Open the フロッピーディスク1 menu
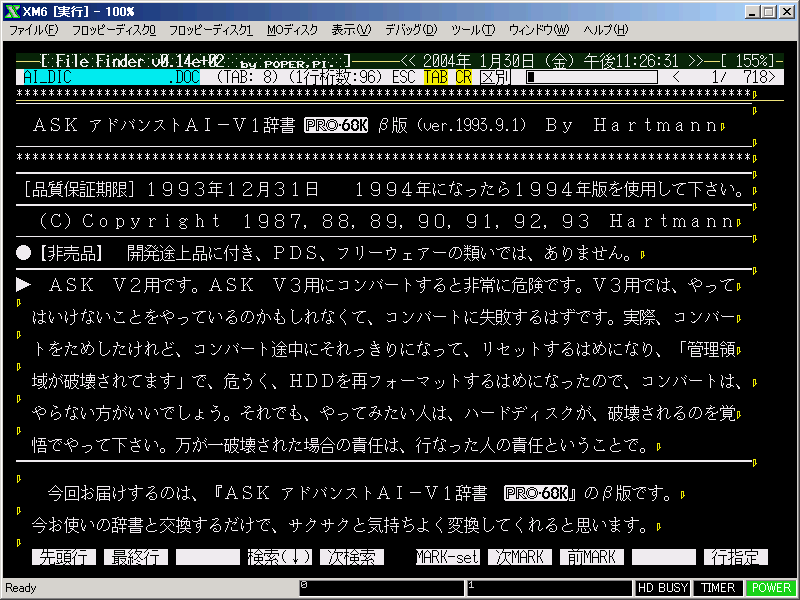 point(211,30)
